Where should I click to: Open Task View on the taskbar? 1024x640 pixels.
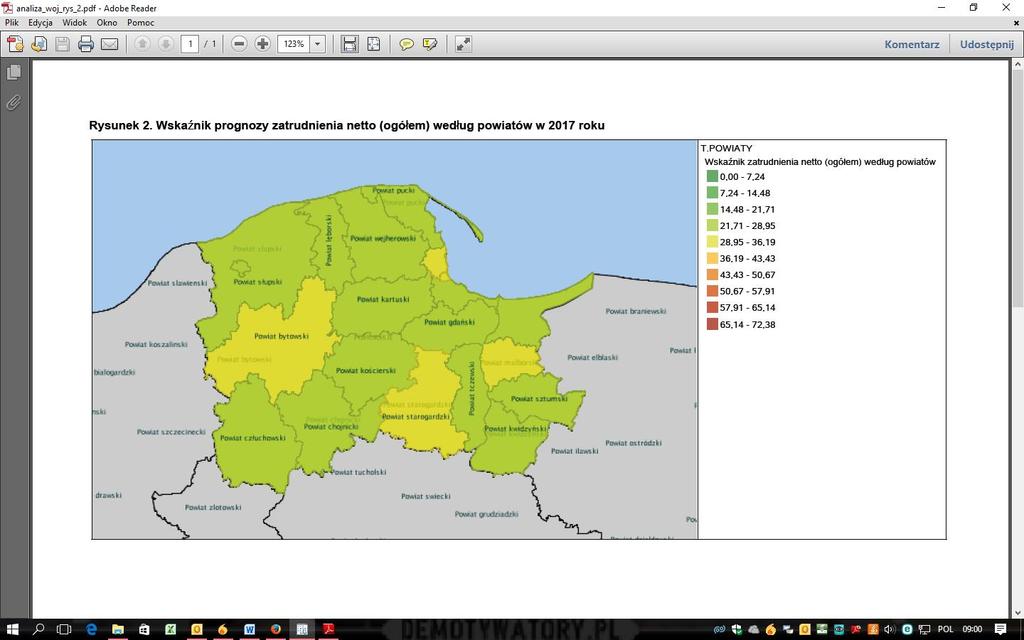click(x=64, y=630)
